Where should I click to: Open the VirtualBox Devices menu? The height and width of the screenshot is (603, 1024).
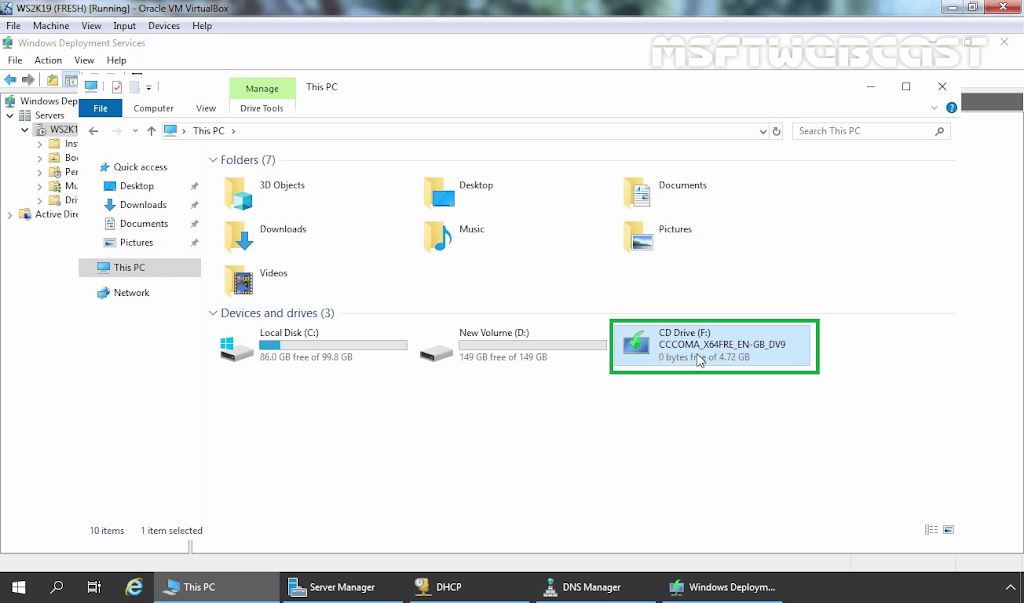164,25
